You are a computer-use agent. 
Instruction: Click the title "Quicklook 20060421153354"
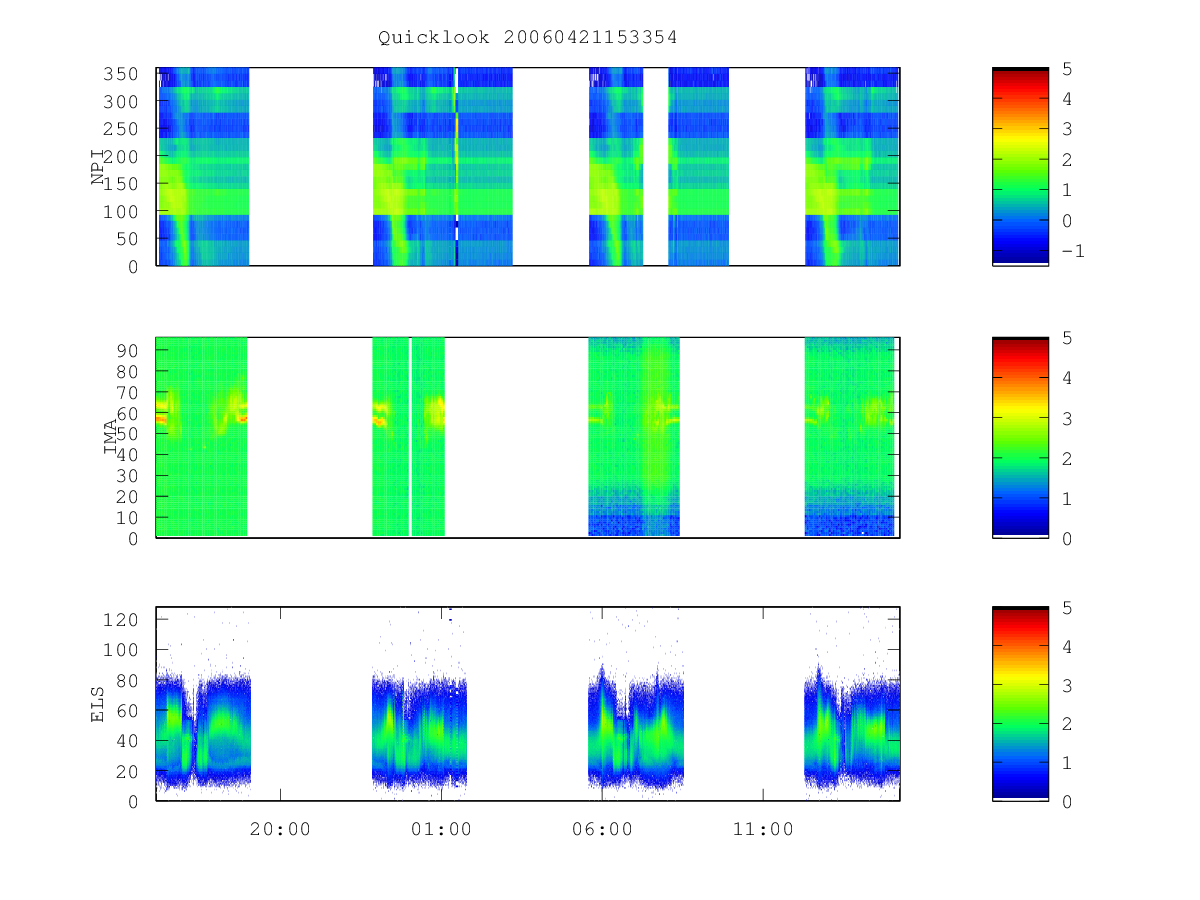(x=527, y=38)
